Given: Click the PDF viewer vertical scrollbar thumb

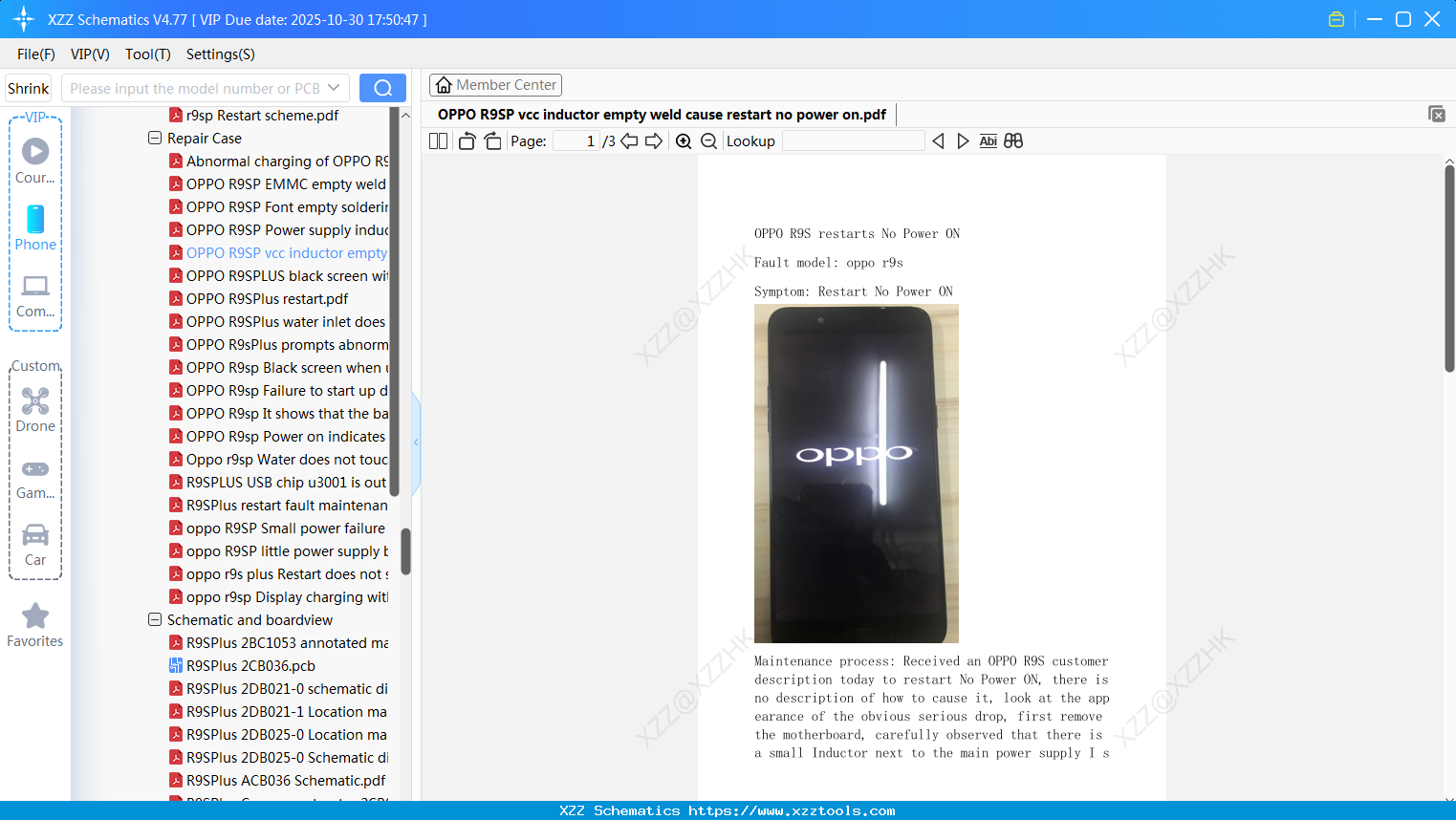Looking at the screenshot, I should pos(1449,269).
